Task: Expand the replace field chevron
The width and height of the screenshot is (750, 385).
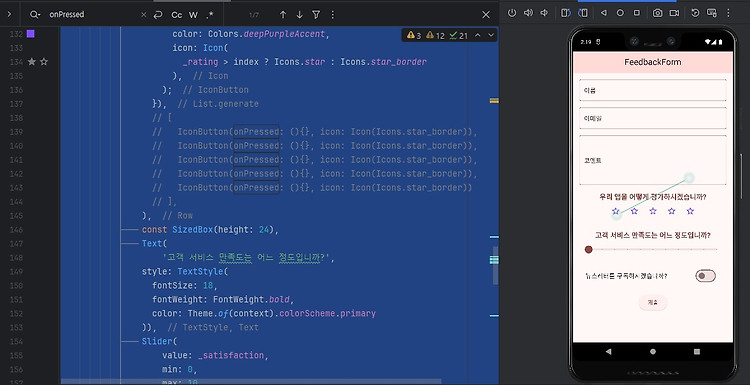Action: pyautogui.click(x=9, y=14)
